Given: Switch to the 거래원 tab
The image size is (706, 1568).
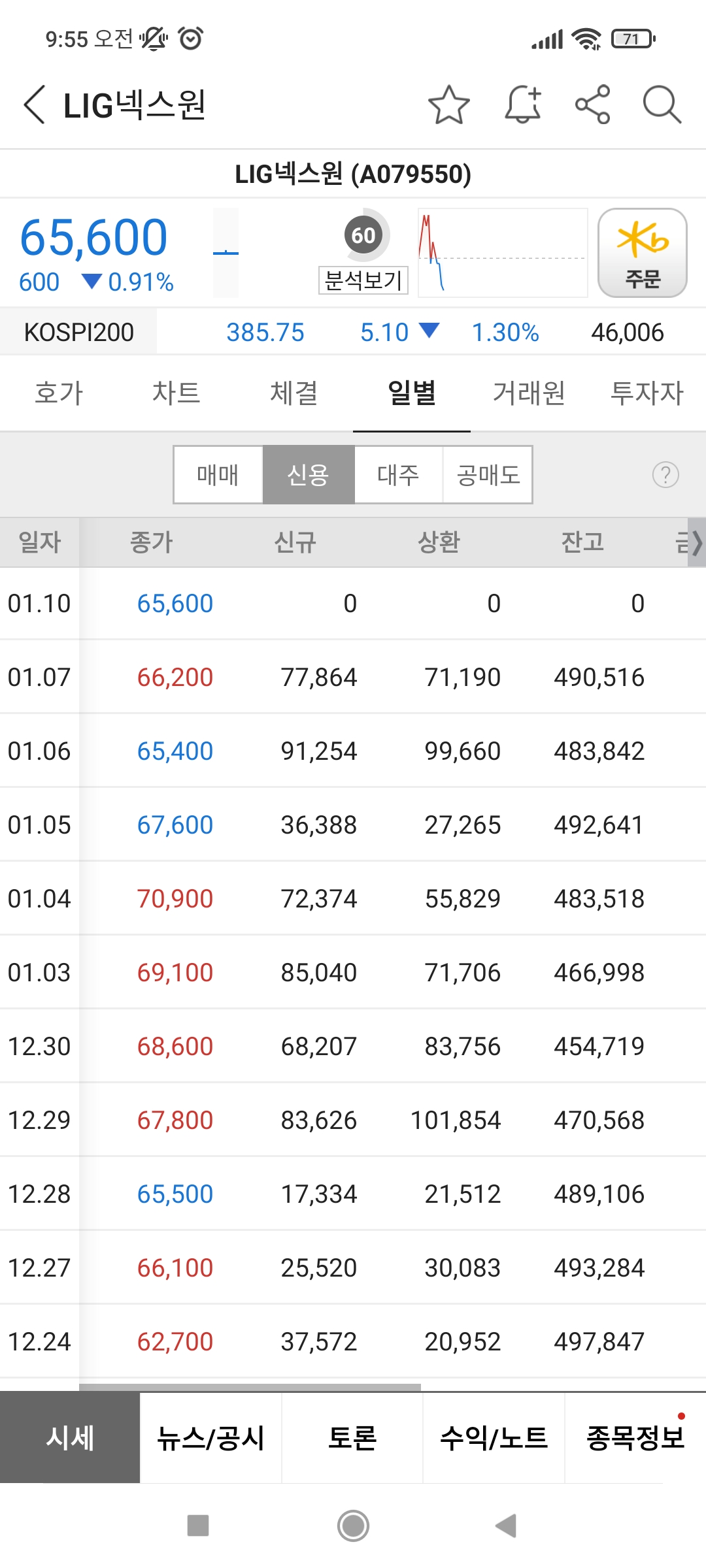Looking at the screenshot, I should (x=529, y=393).
